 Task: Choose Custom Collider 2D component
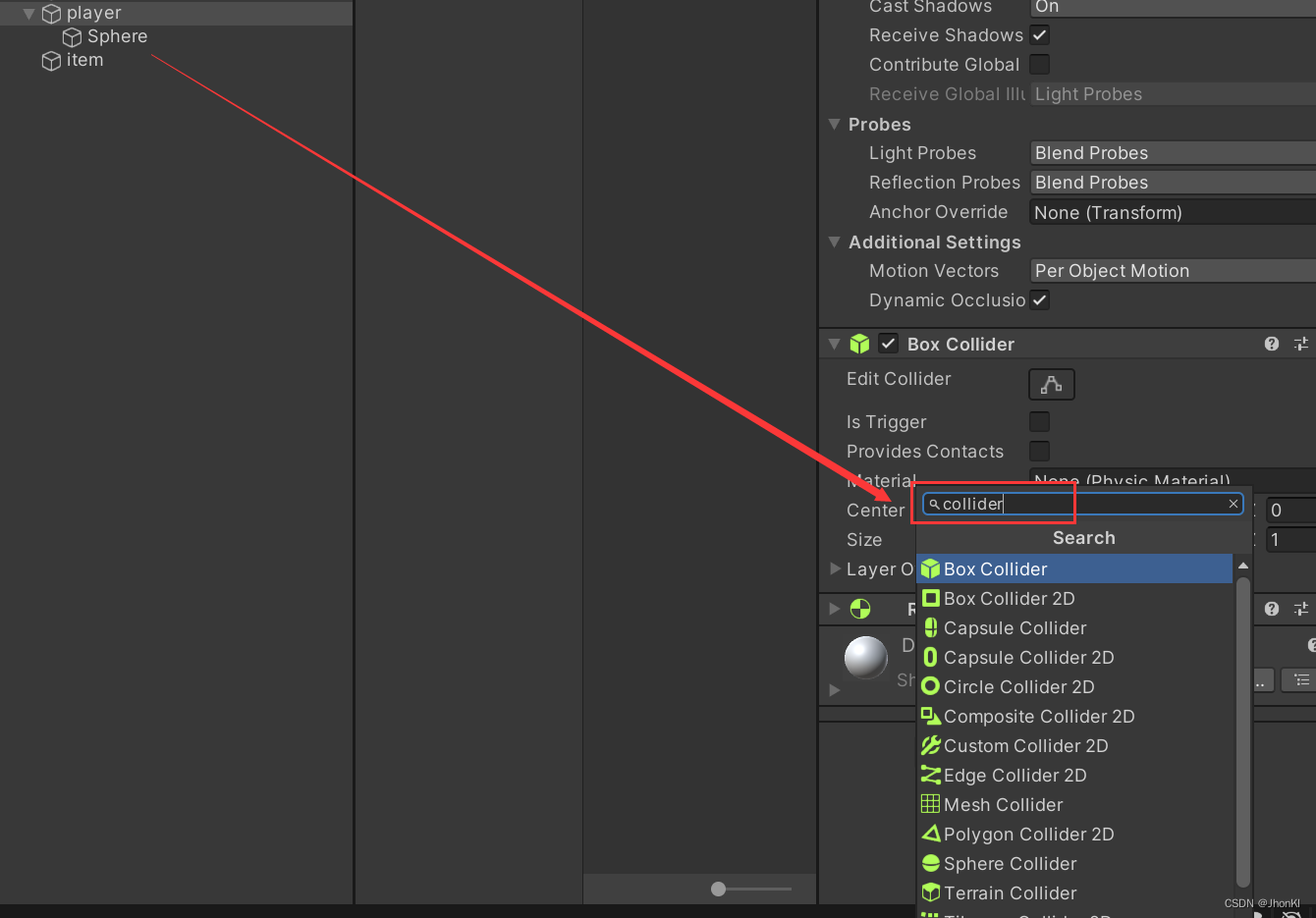1074,746
